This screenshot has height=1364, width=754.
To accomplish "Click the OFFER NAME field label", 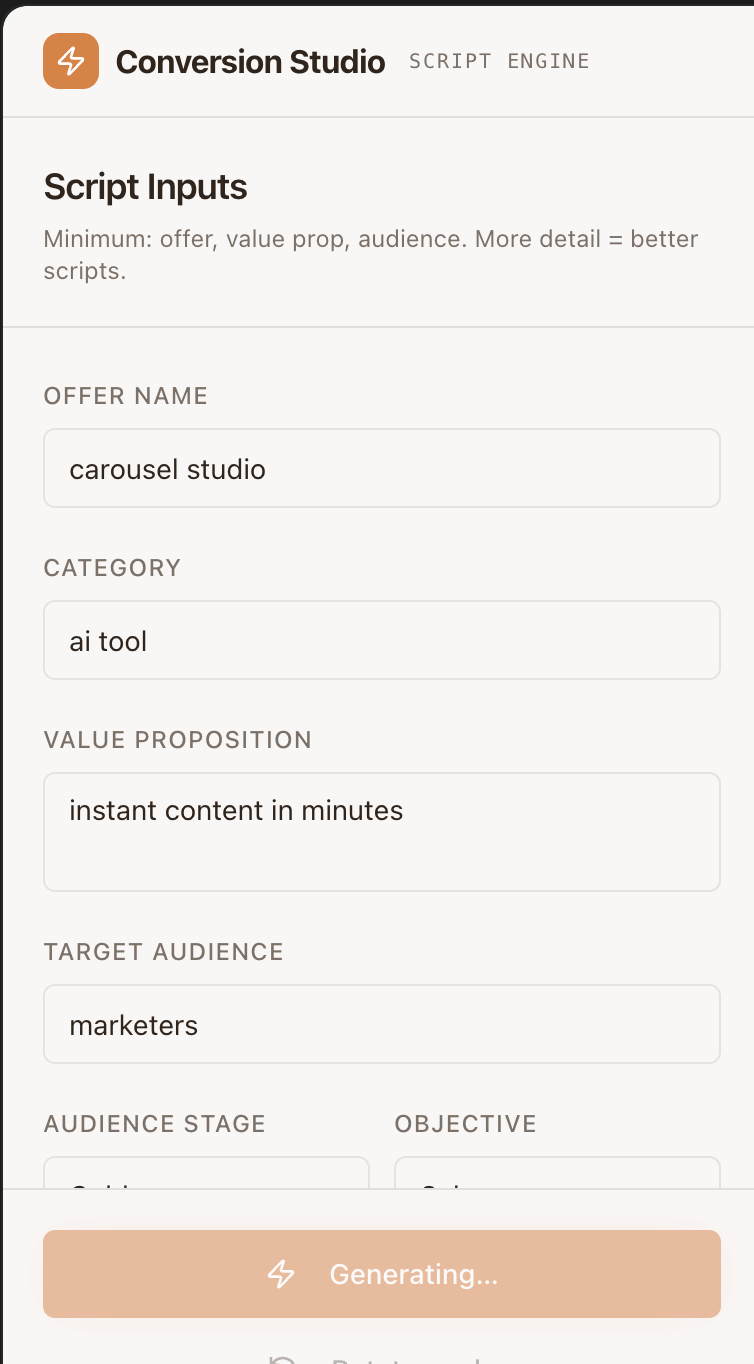I will point(126,396).
